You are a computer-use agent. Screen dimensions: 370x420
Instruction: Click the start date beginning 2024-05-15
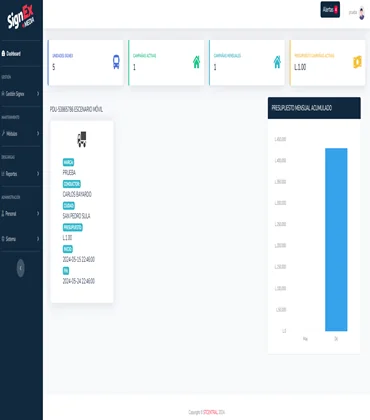pos(79,259)
